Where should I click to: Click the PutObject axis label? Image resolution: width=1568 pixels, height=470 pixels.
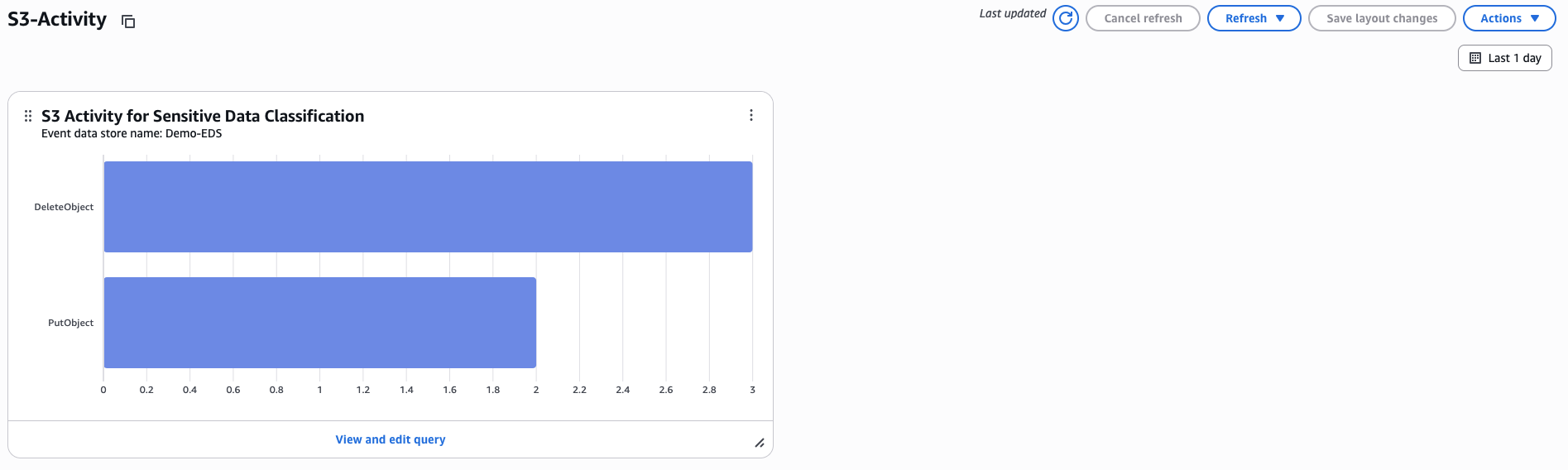pos(70,323)
